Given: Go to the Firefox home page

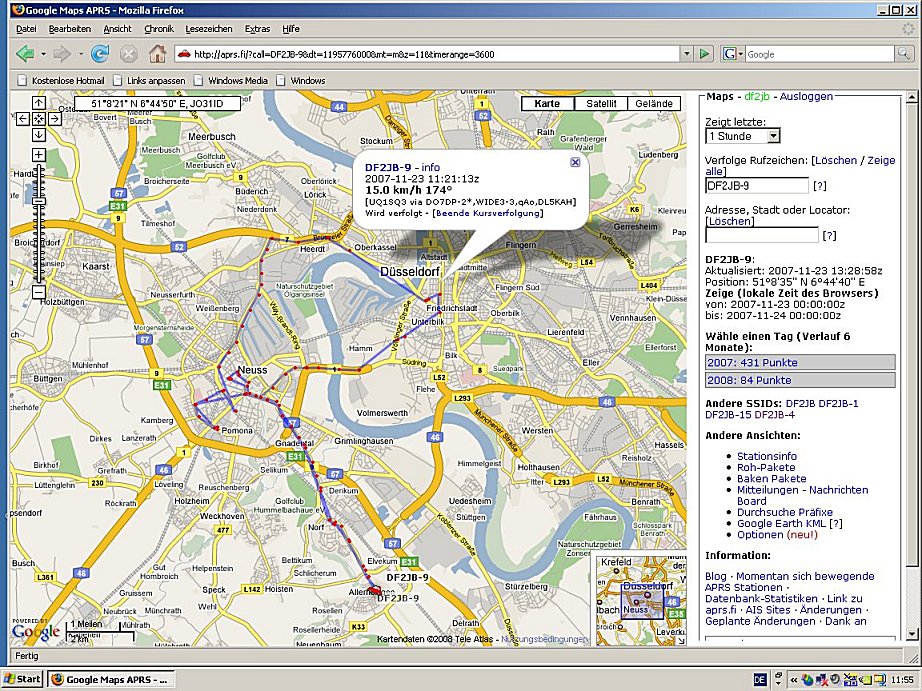Looking at the screenshot, I should pyautogui.click(x=157, y=54).
